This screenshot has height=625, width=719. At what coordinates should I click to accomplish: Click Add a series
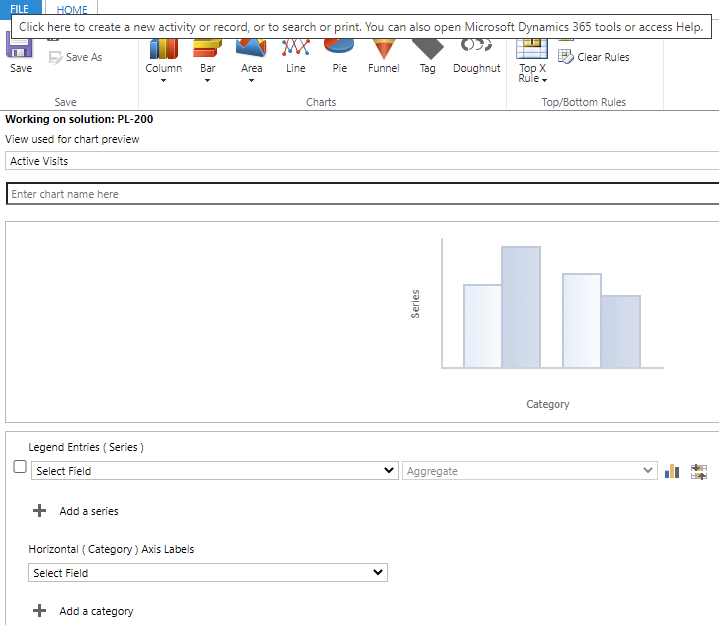point(89,511)
